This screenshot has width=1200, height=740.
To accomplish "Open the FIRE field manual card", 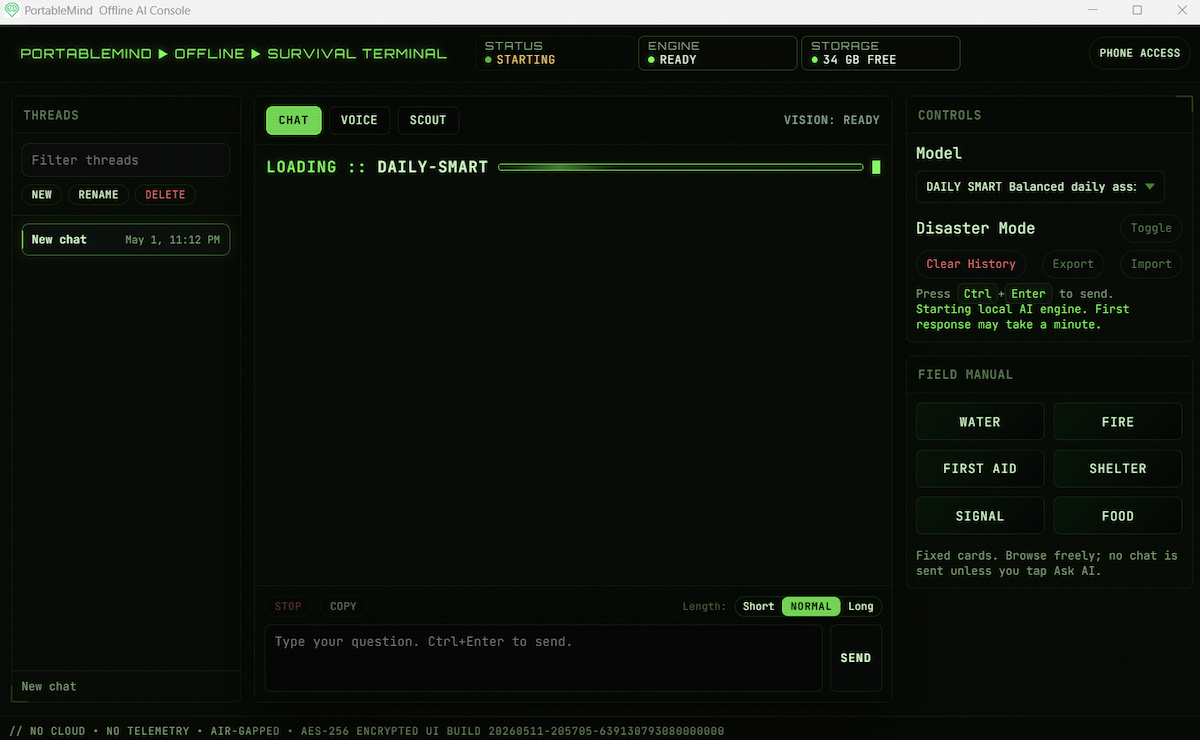I will click(1118, 422).
